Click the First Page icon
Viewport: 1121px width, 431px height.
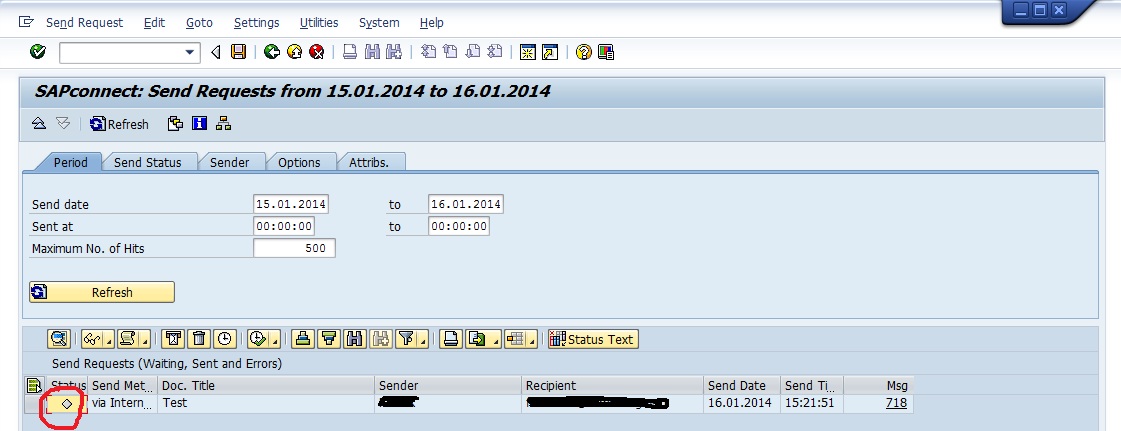[x=428, y=51]
